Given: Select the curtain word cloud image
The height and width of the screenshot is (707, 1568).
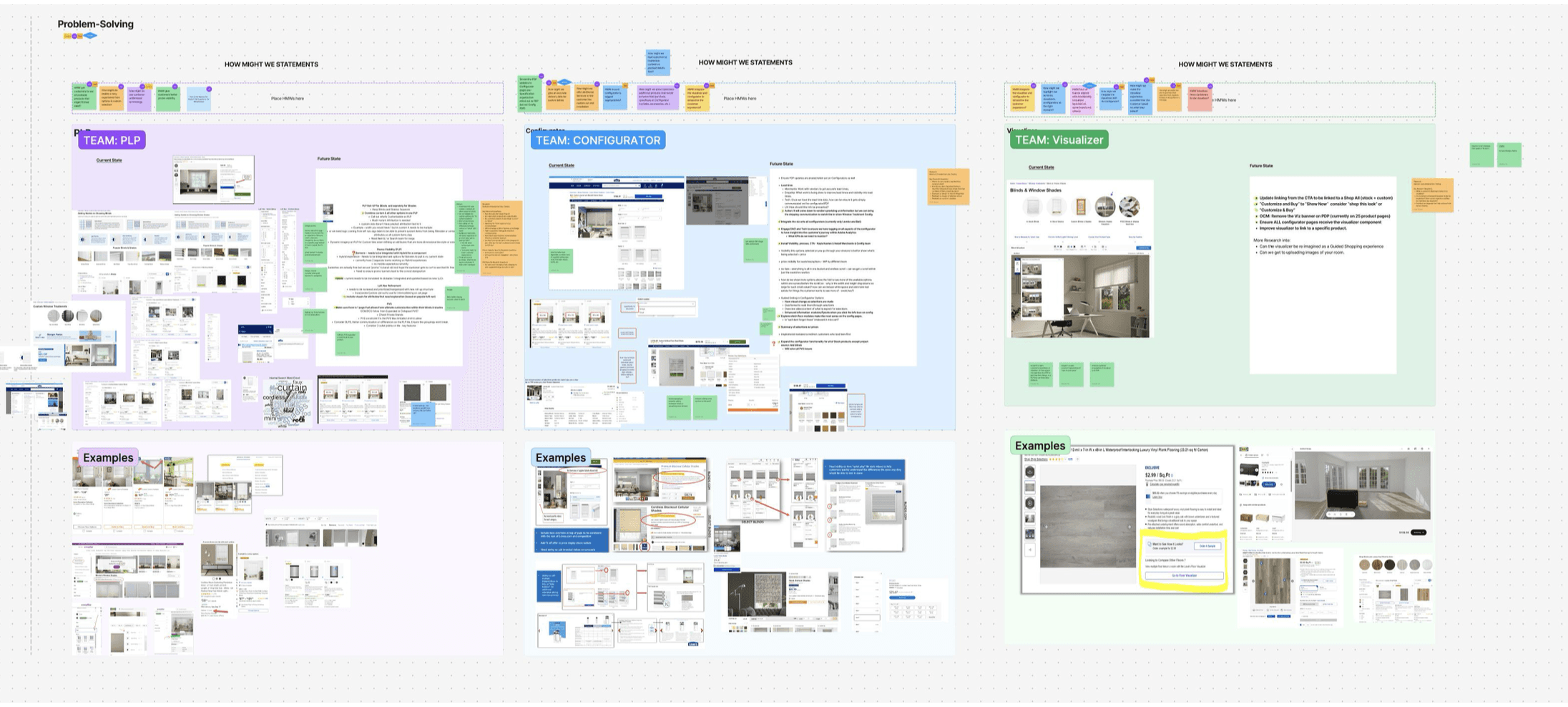Looking at the screenshot, I should click(x=287, y=402).
